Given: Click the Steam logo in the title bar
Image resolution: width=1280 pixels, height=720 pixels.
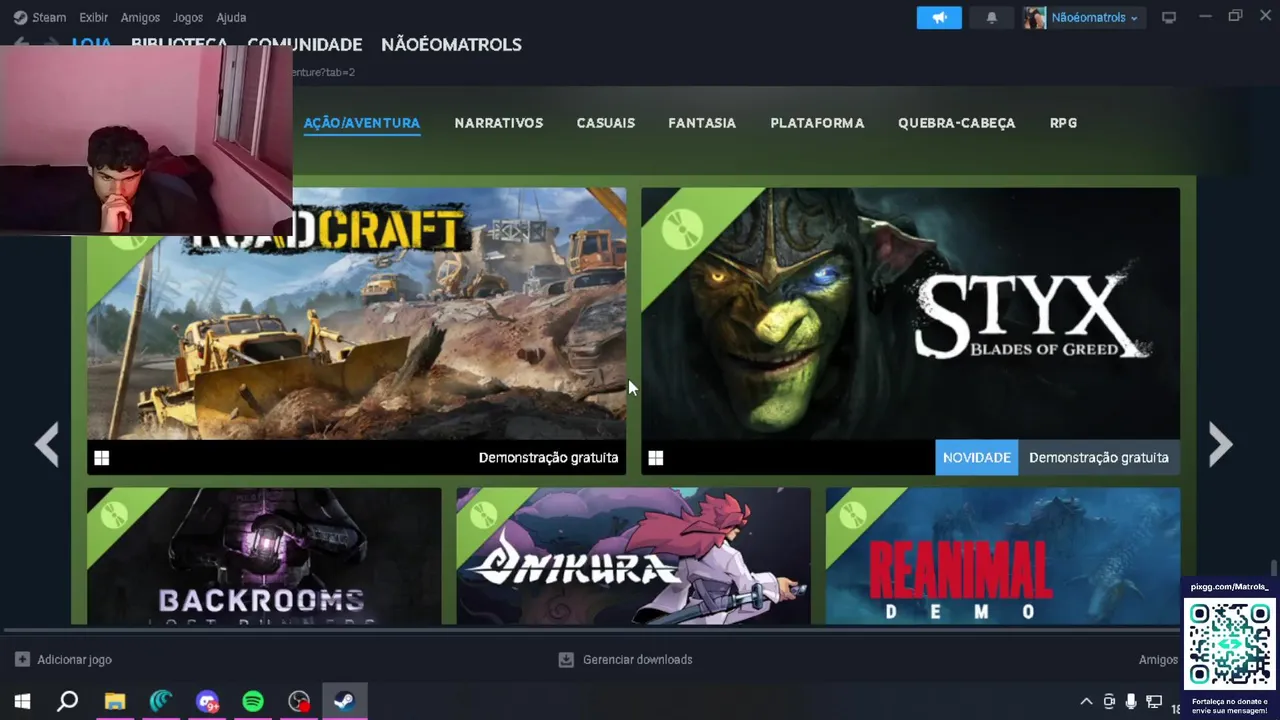Looking at the screenshot, I should click(20, 17).
